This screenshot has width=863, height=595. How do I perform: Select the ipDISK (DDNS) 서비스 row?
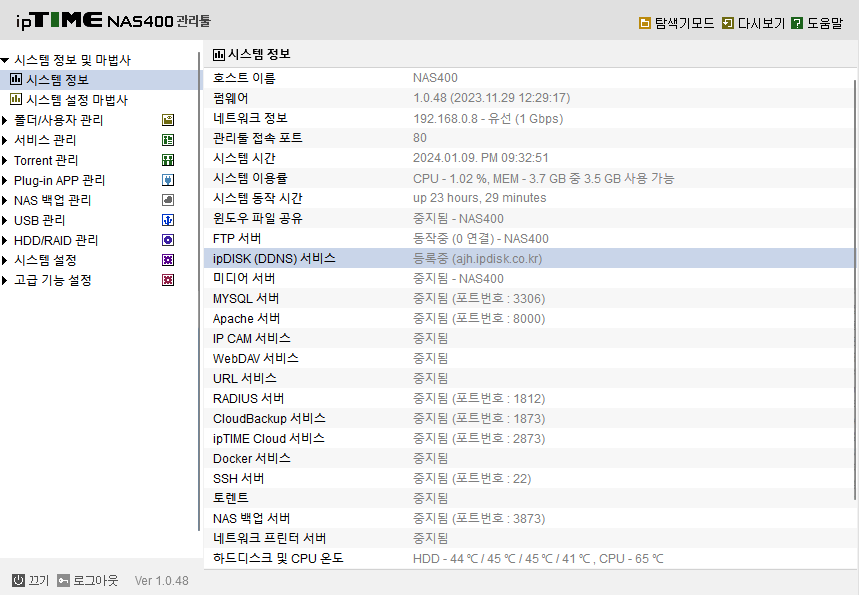pos(529,258)
